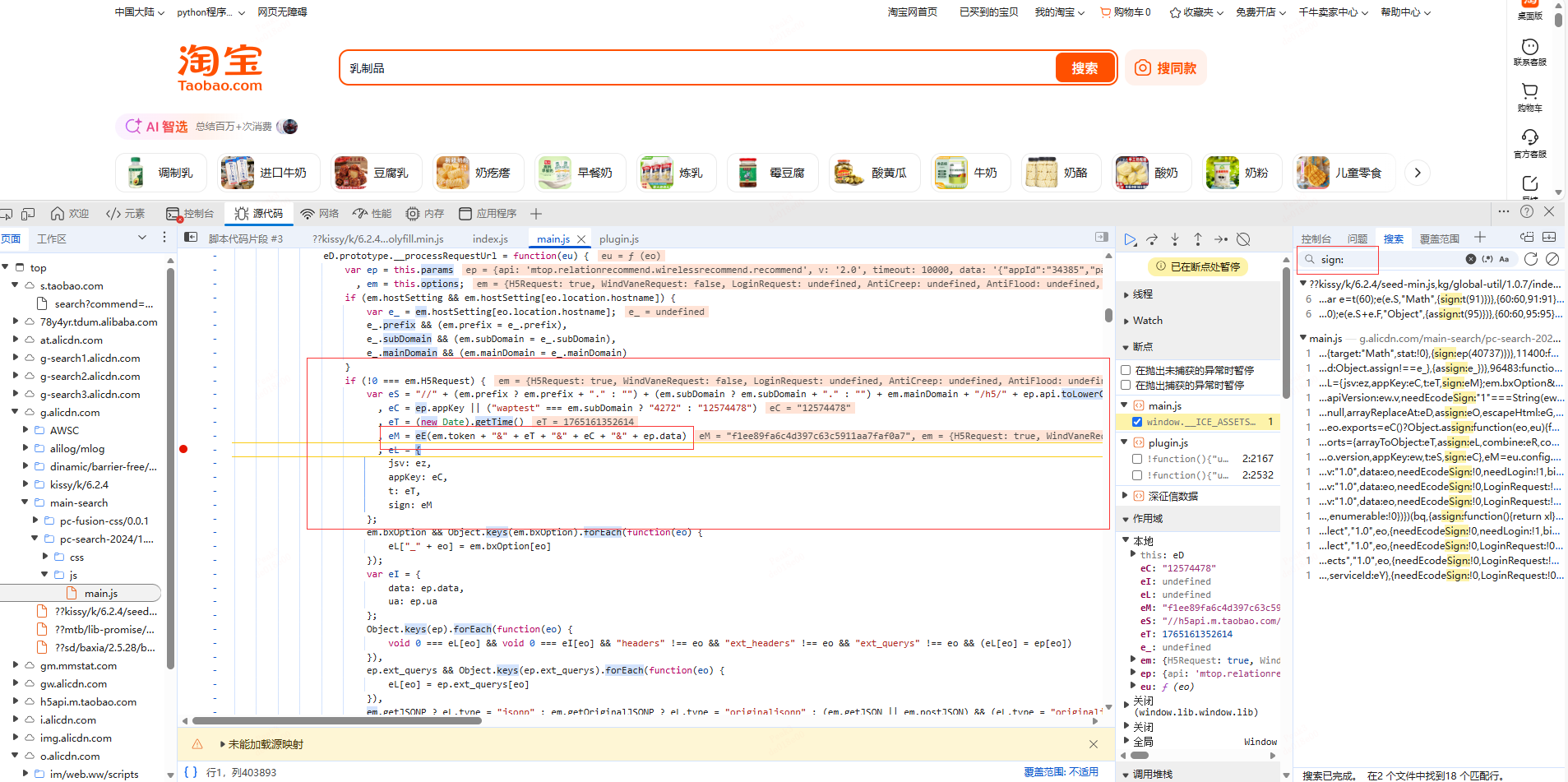Switch to 网络 network tab

(320, 214)
